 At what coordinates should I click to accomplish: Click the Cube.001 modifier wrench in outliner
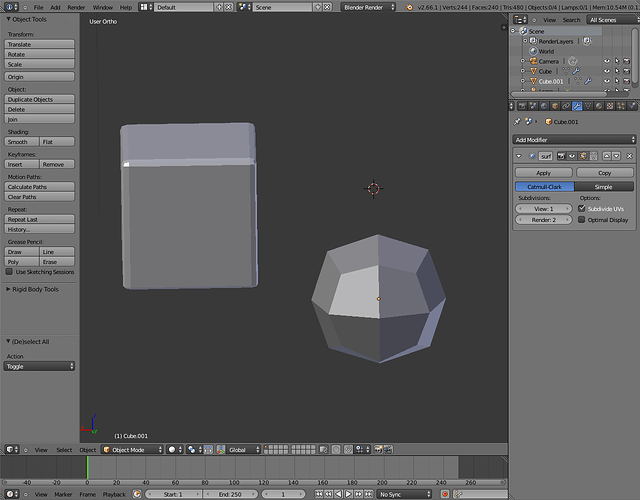588,81
